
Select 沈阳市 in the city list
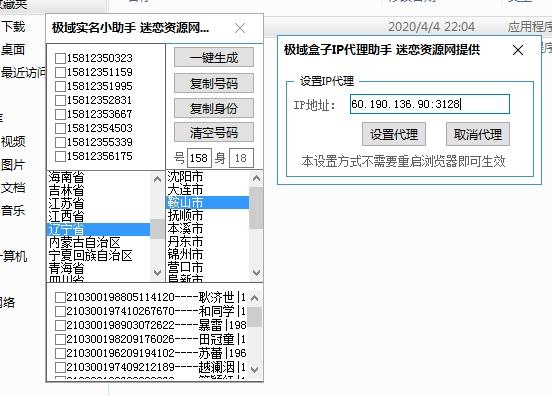pyautogui.click(x=207, y=177)
